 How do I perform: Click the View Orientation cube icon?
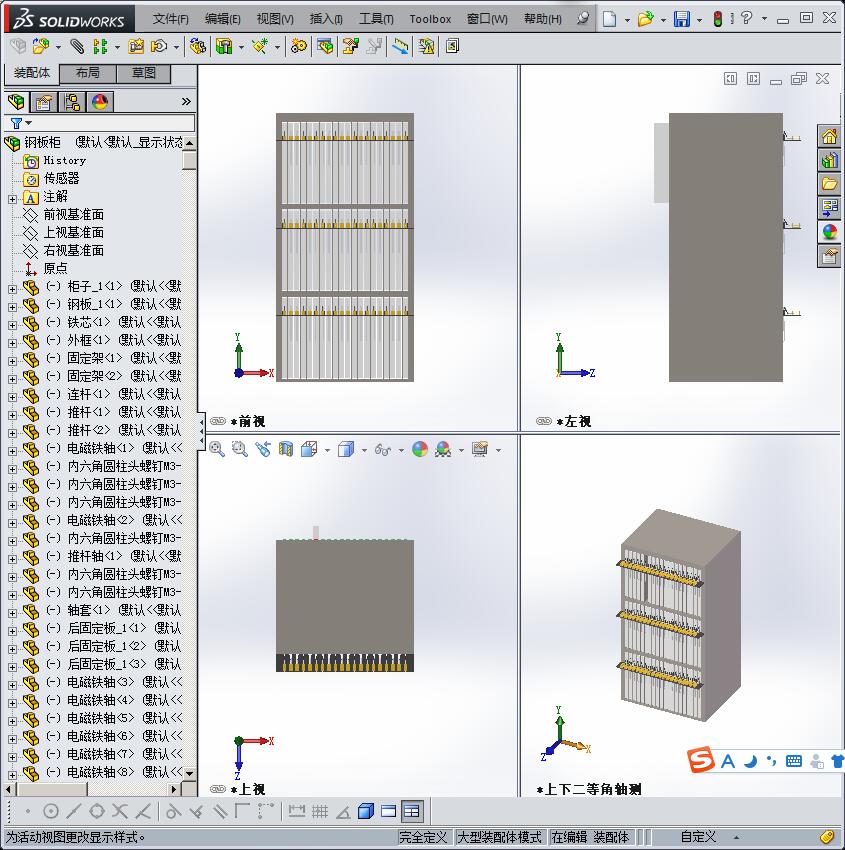tap(309, 449)
